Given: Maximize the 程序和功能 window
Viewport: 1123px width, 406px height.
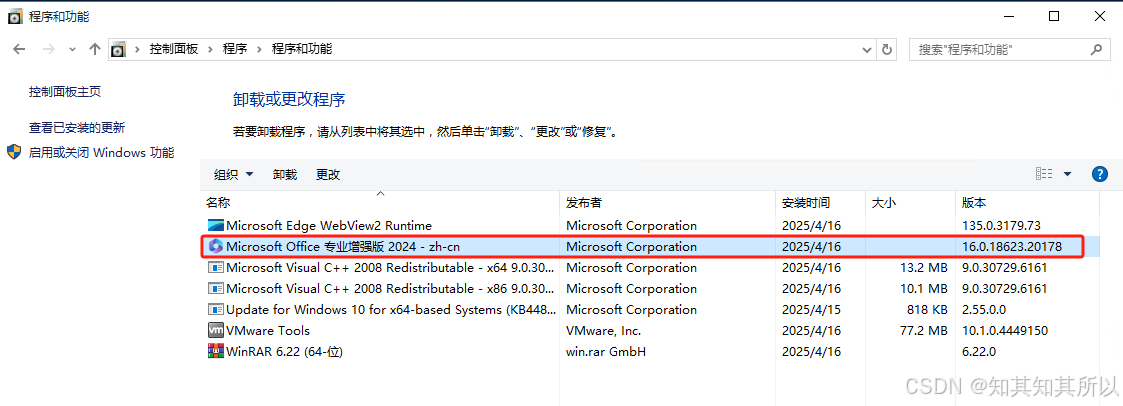Looking at the screenshot, I should click(1054, 16).
